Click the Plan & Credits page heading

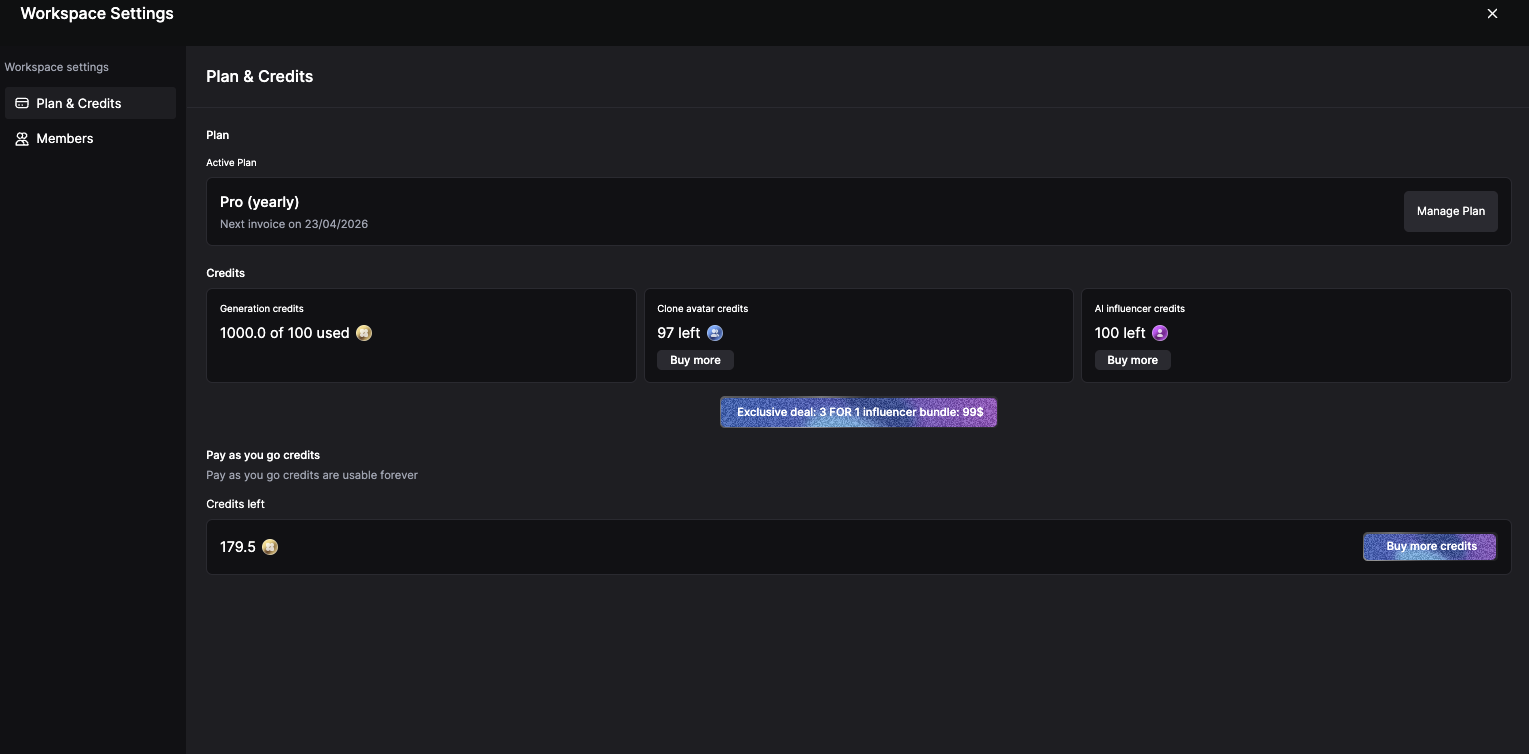pos(260,76)
